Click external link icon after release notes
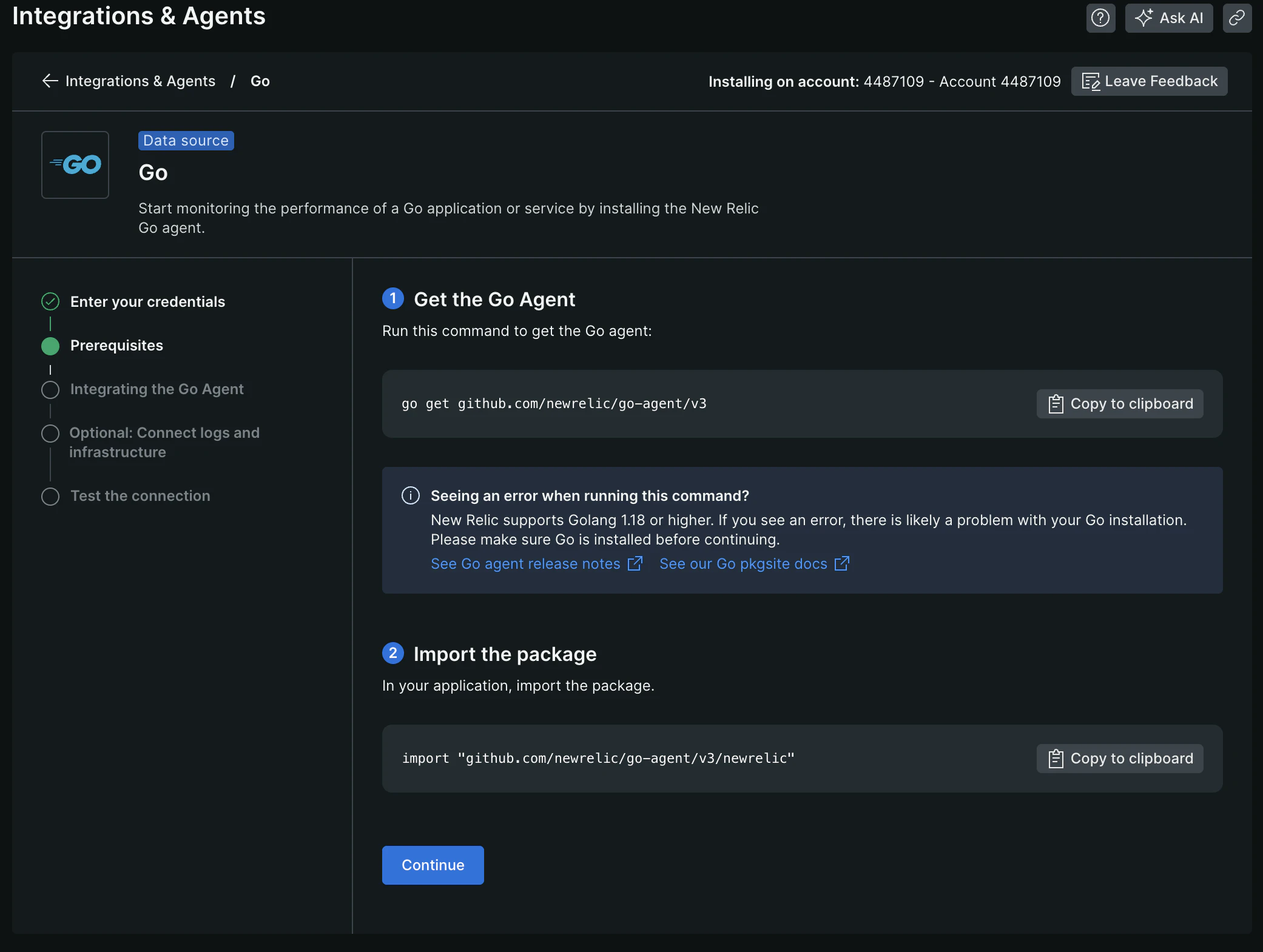Image resolution: width=1263 pixels, height=952 pixels. click(x=635, y=564)
